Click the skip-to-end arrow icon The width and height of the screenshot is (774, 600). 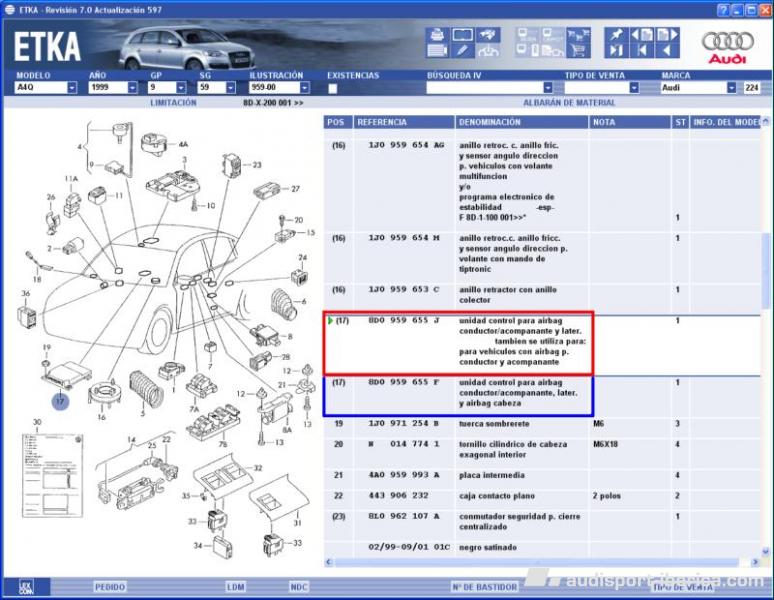616,50
